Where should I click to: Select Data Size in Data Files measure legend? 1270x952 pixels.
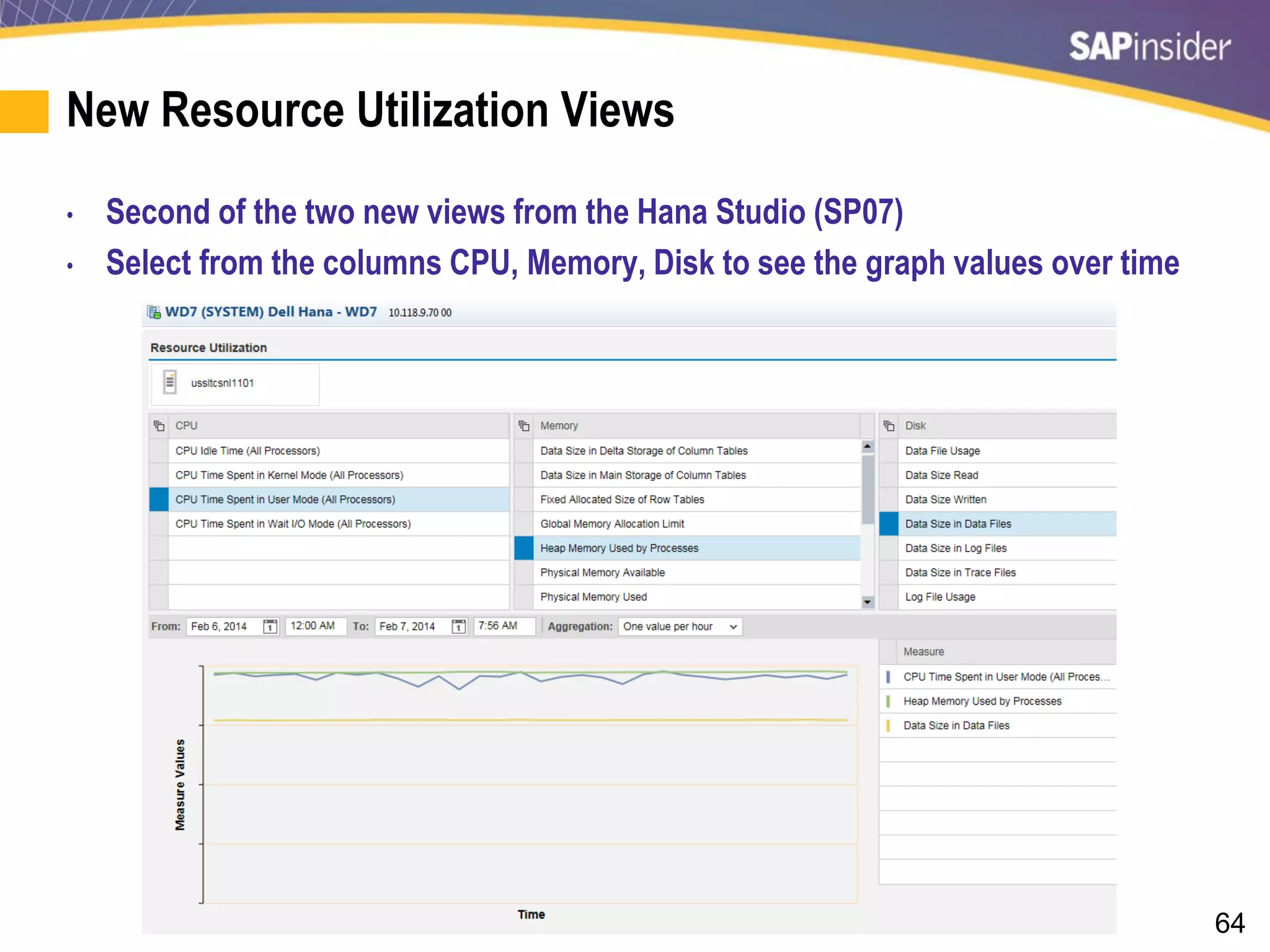1007,725
